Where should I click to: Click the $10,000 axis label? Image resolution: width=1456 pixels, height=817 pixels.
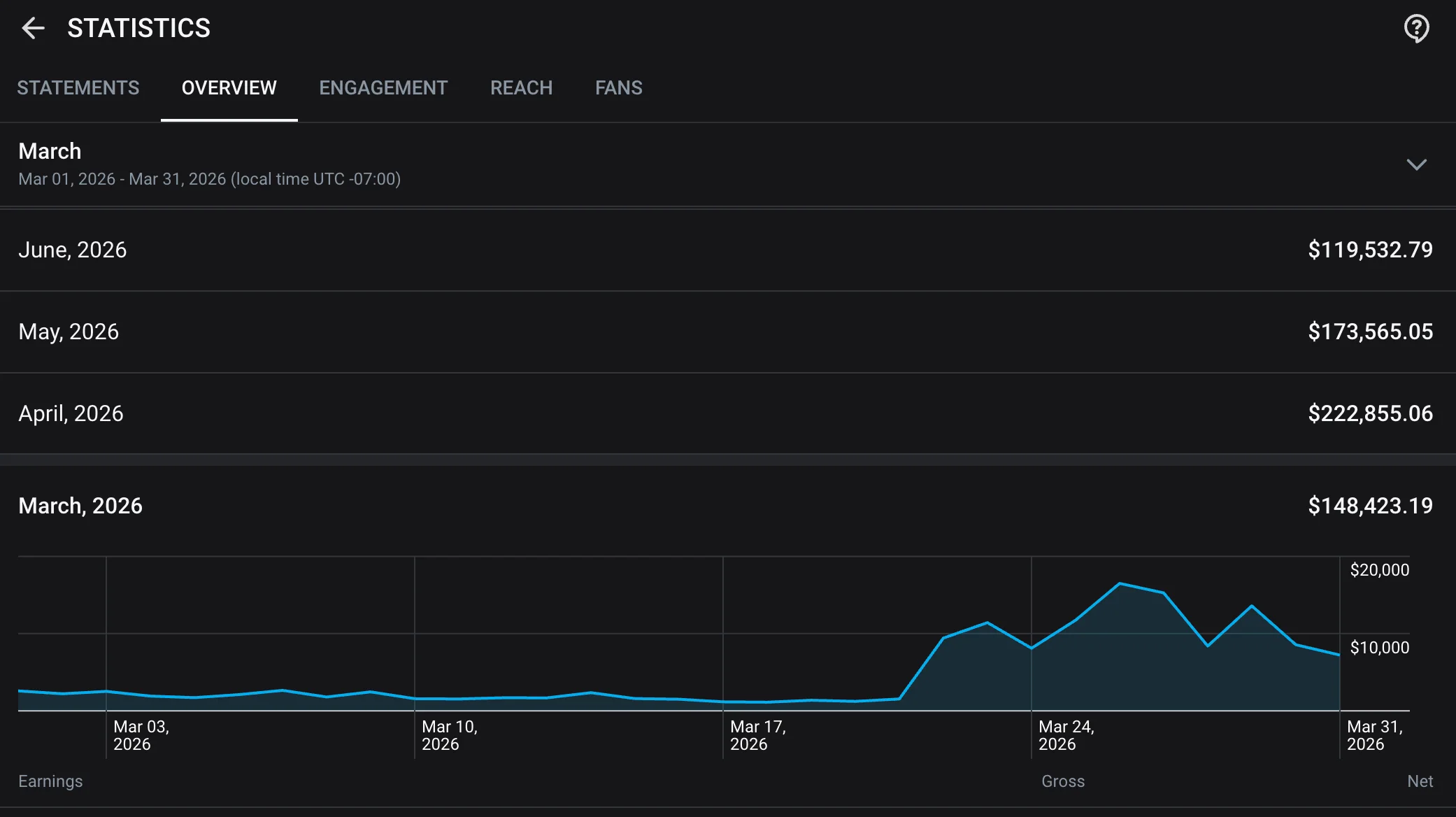[1380, 648]
